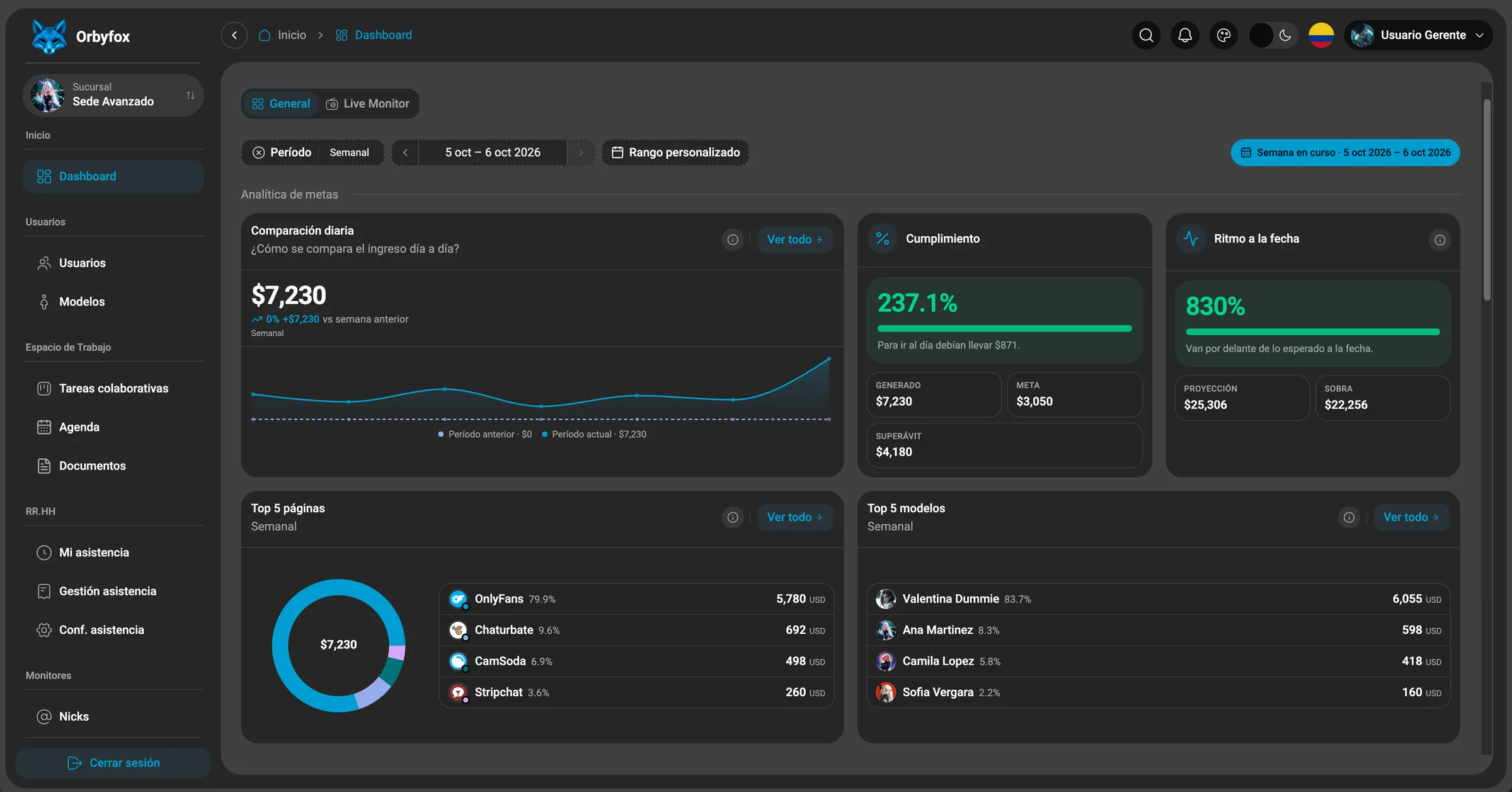Switch branch with Sede Avanzado selector

(x=113, y=95)
